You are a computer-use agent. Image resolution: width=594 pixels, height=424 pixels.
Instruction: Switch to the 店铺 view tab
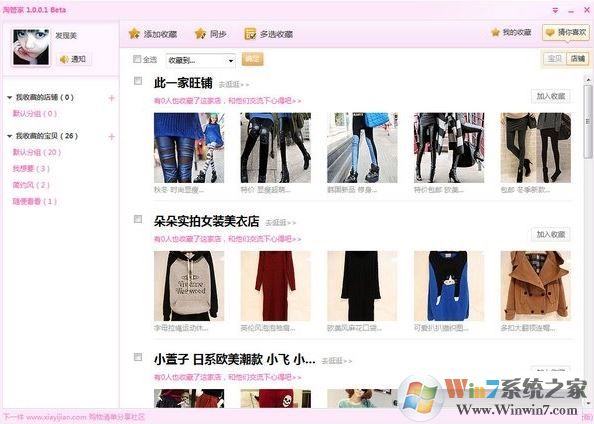tap(578, 59)
